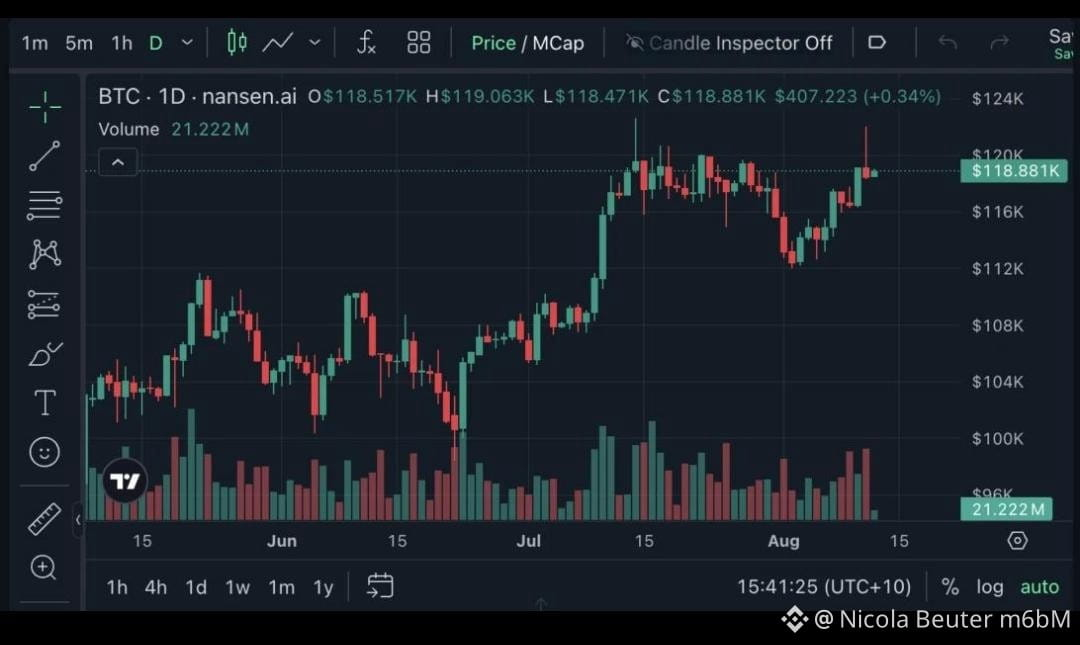Click the $108K price axis label
1080x645 pixels.
pyautogui.click(x=997, y=325)
